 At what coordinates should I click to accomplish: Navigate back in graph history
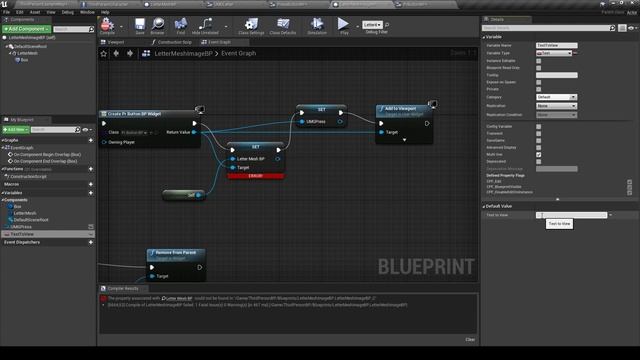point(116,53)
